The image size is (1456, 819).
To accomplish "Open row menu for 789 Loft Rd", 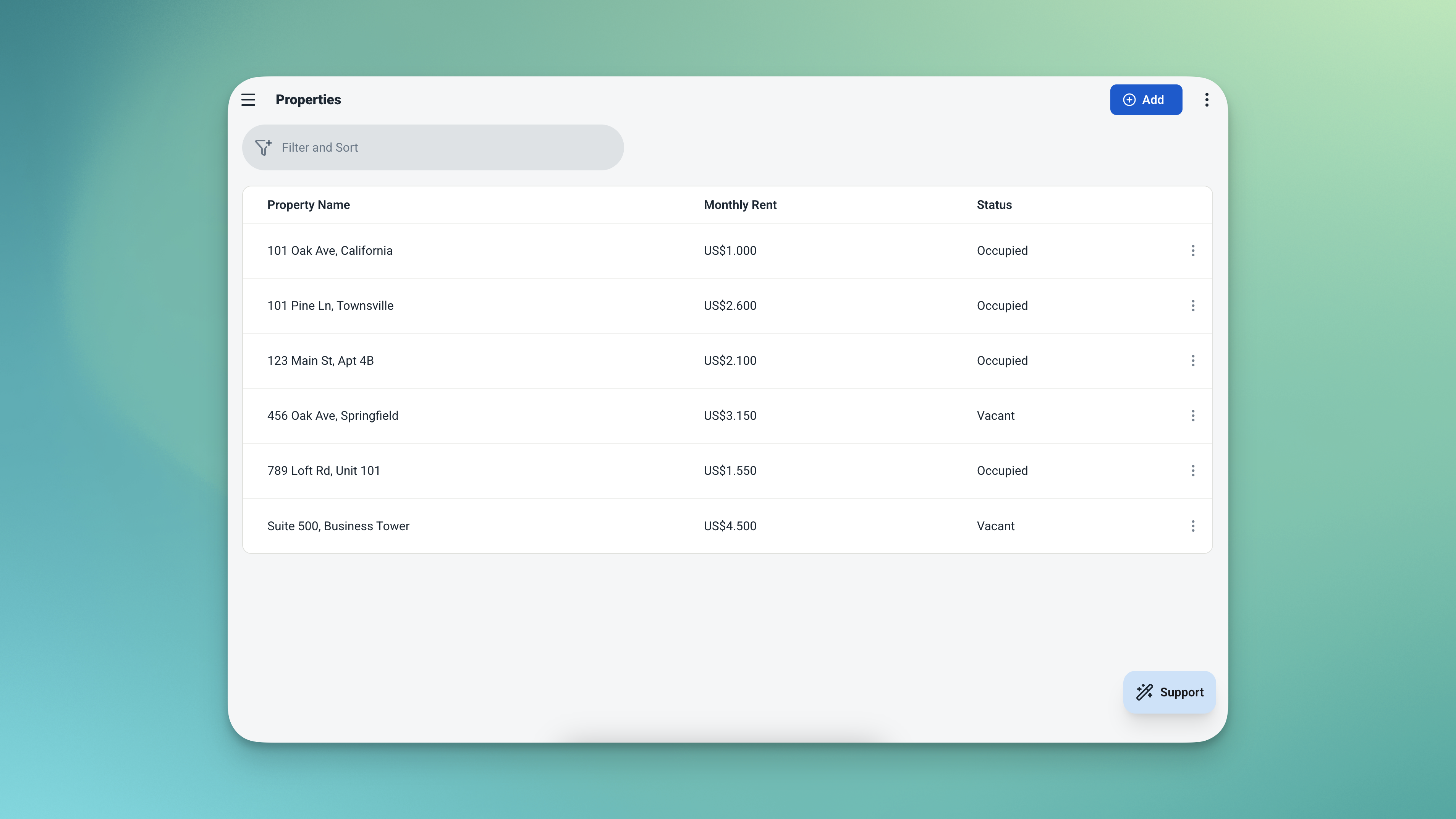I will [1192, 471].
